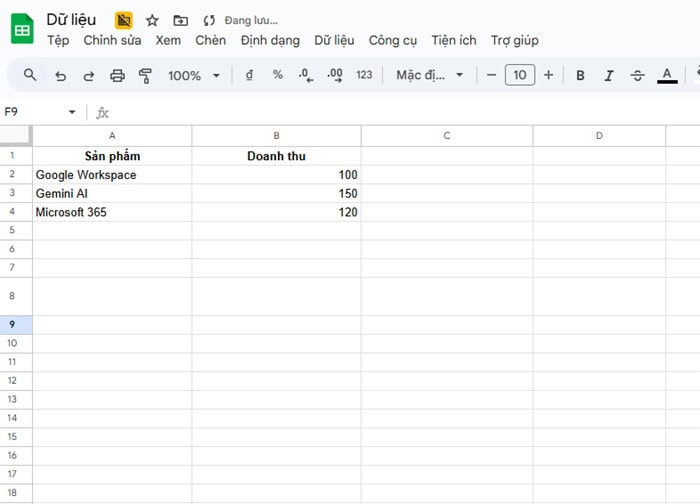The height and width of the screenshot is (504, 700).
Task: Open the Google Sheets home icon
Action: 22,29
